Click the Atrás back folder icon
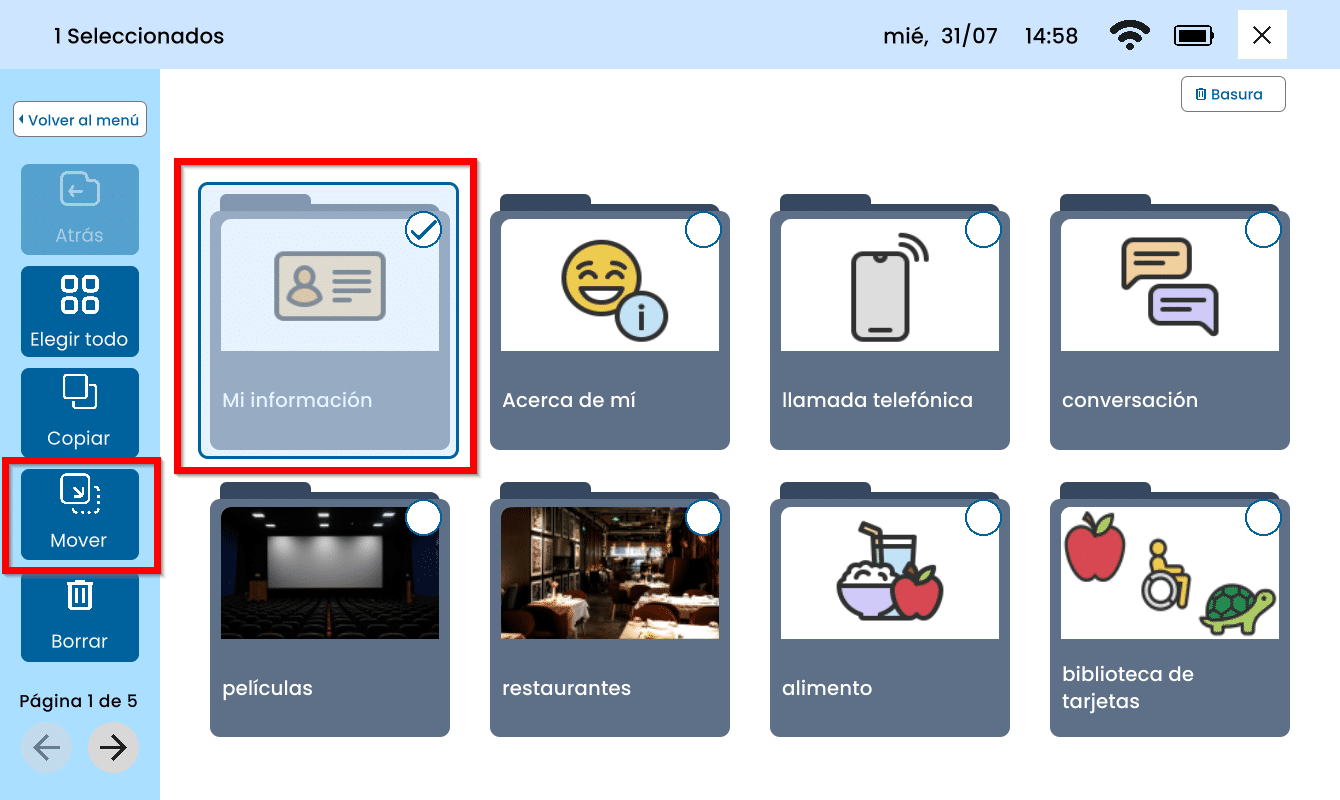This screenshot has height=800, width=1340. tap(80, 191)
